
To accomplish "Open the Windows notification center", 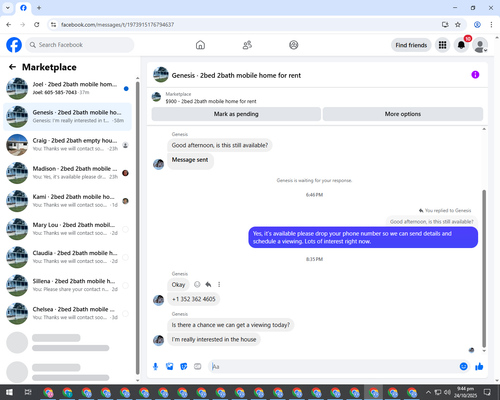I will coord(487,392).
